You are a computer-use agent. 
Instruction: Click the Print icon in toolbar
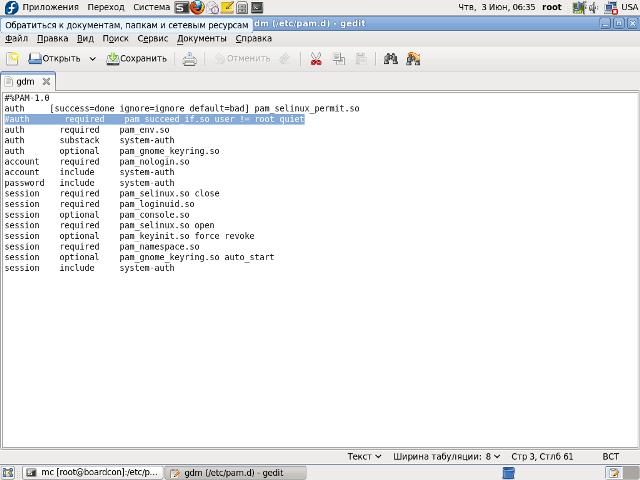(x=189, y=59)
